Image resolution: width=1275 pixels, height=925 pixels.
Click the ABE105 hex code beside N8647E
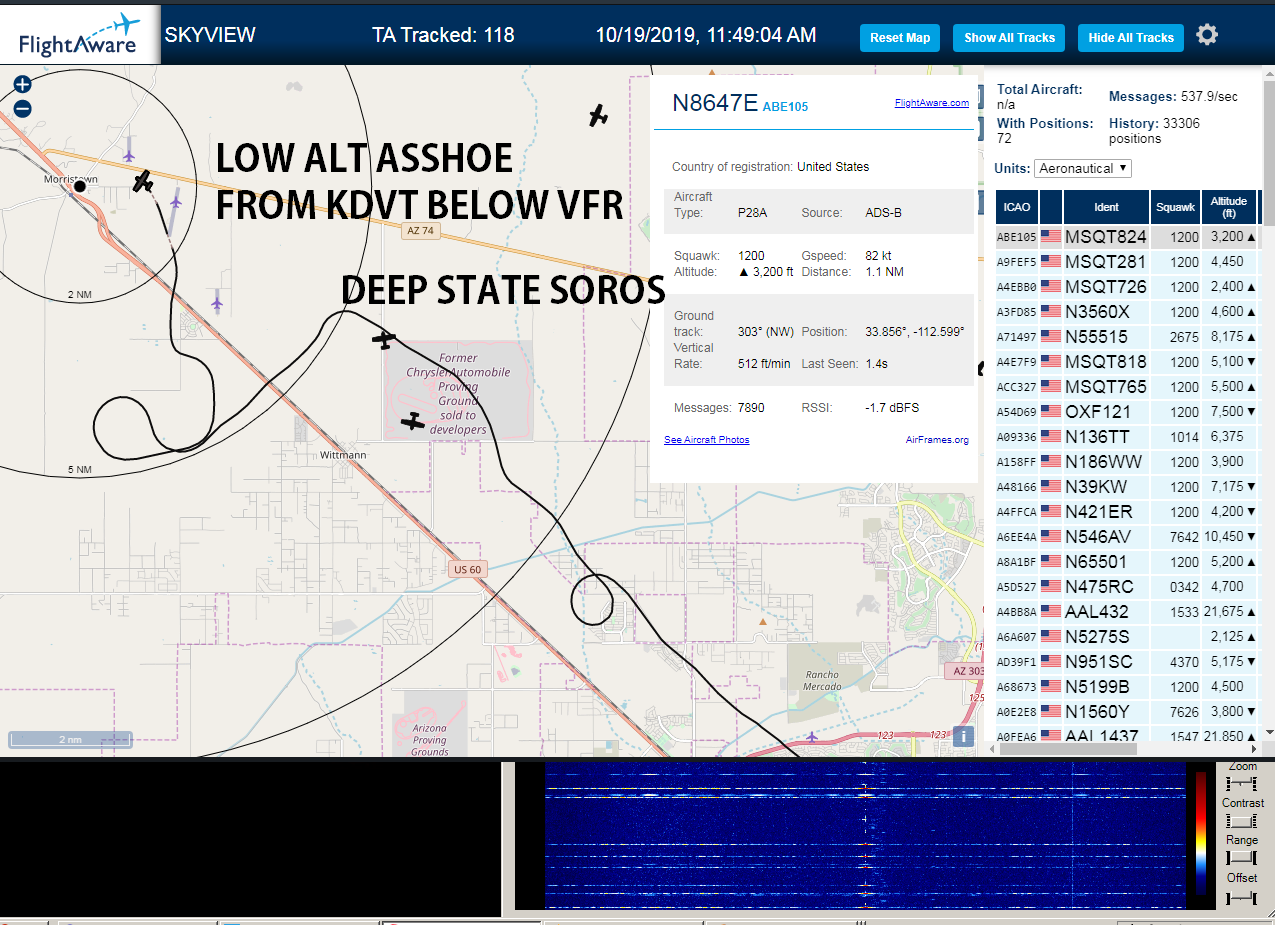point(786,106)
